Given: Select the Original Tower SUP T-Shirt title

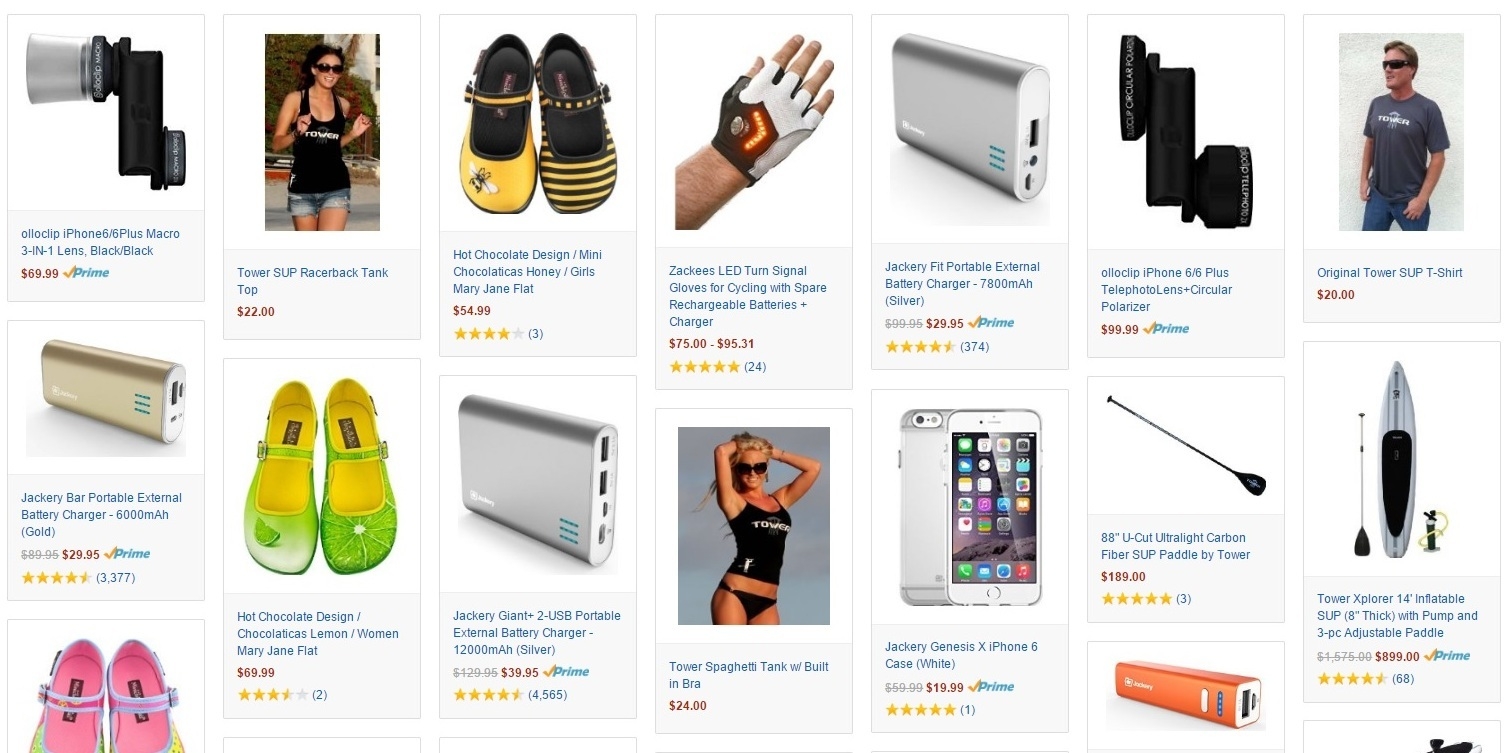Looking at the screenshot, I should point(1390,273).
